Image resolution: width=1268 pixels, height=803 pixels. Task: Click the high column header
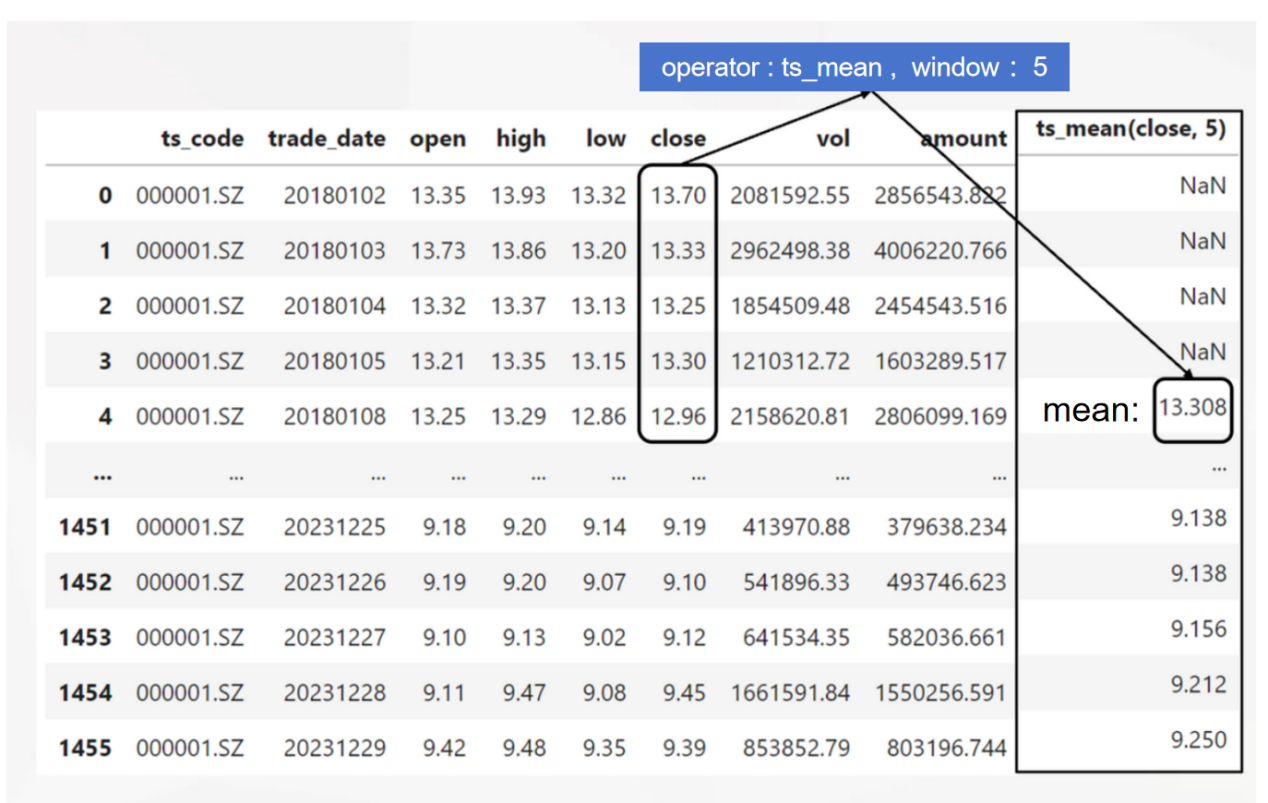click(x=521, y=139)
